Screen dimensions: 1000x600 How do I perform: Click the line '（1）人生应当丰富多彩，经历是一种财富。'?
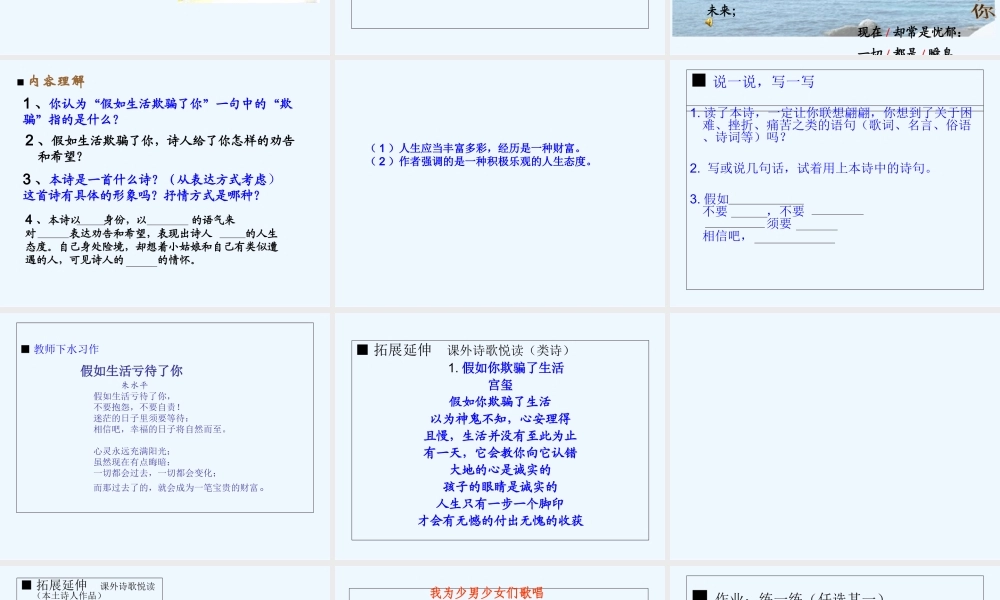coord(476,148)
